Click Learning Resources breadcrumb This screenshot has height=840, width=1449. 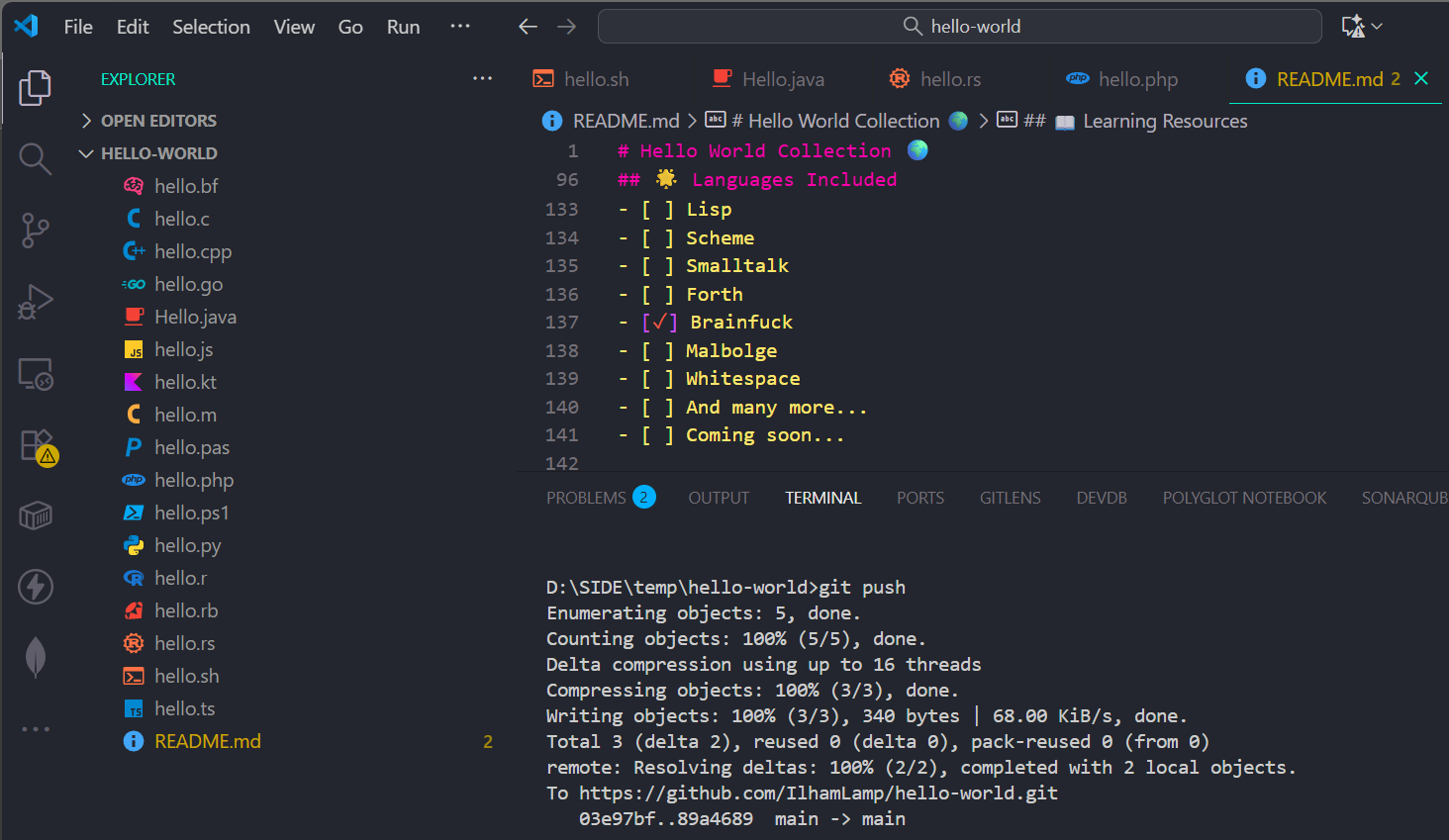pyautogui.click(x=1164, y=121)
